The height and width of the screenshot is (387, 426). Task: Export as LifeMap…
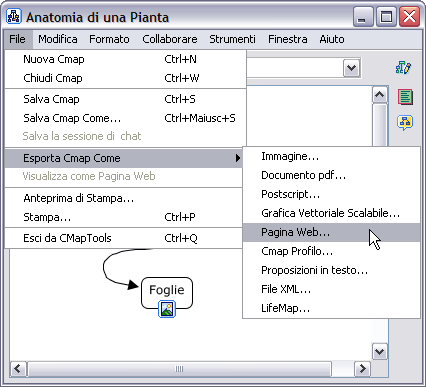(x=331, y=308)
